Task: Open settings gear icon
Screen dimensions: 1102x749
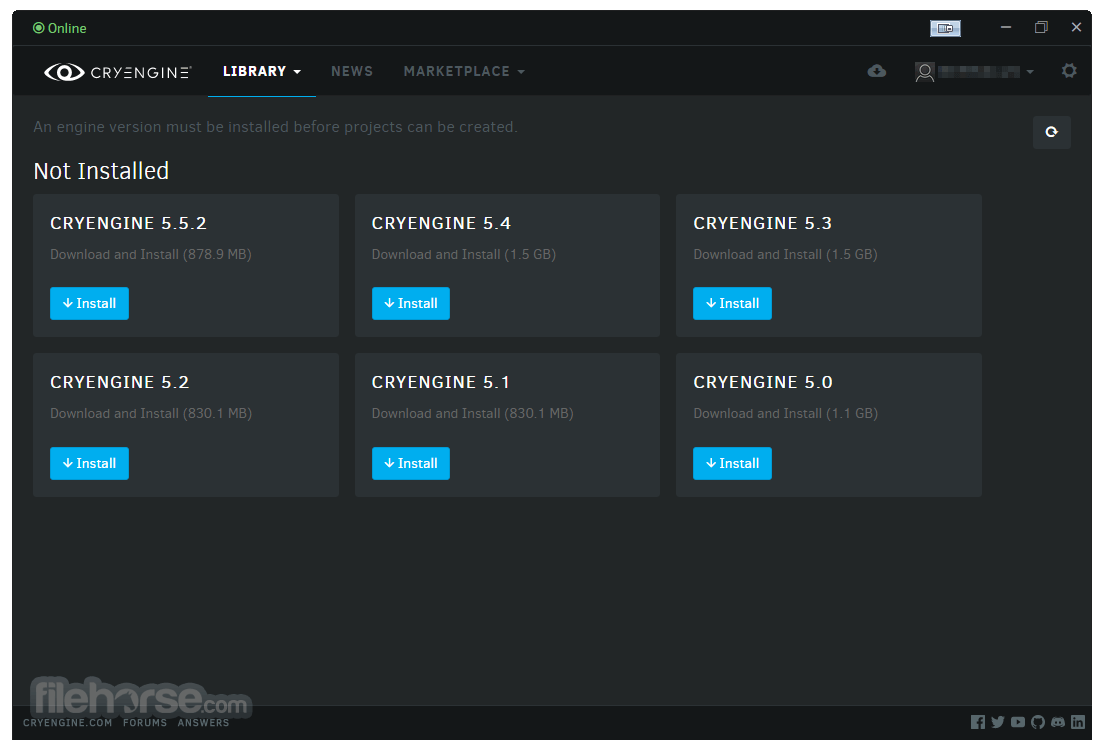Action: point(1069,71)
